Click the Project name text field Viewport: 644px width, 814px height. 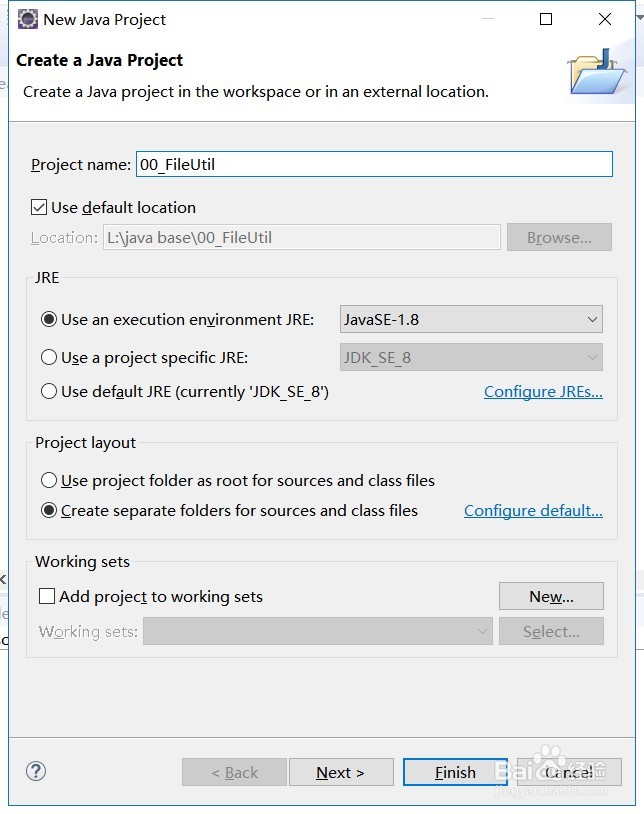tap(374, 164)
